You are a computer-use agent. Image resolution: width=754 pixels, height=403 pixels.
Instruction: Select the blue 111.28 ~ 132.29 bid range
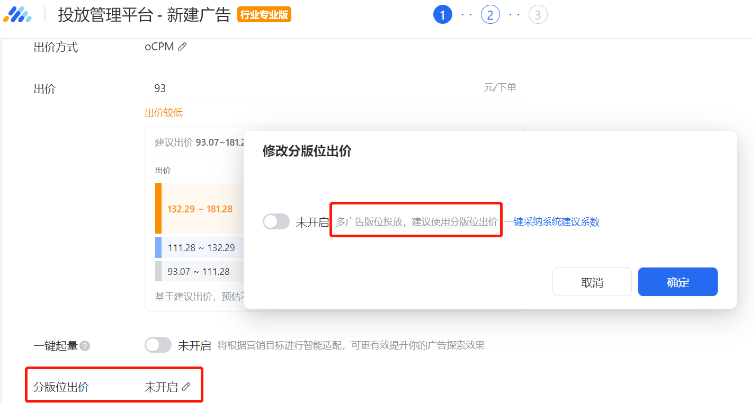tap(198, 248)
